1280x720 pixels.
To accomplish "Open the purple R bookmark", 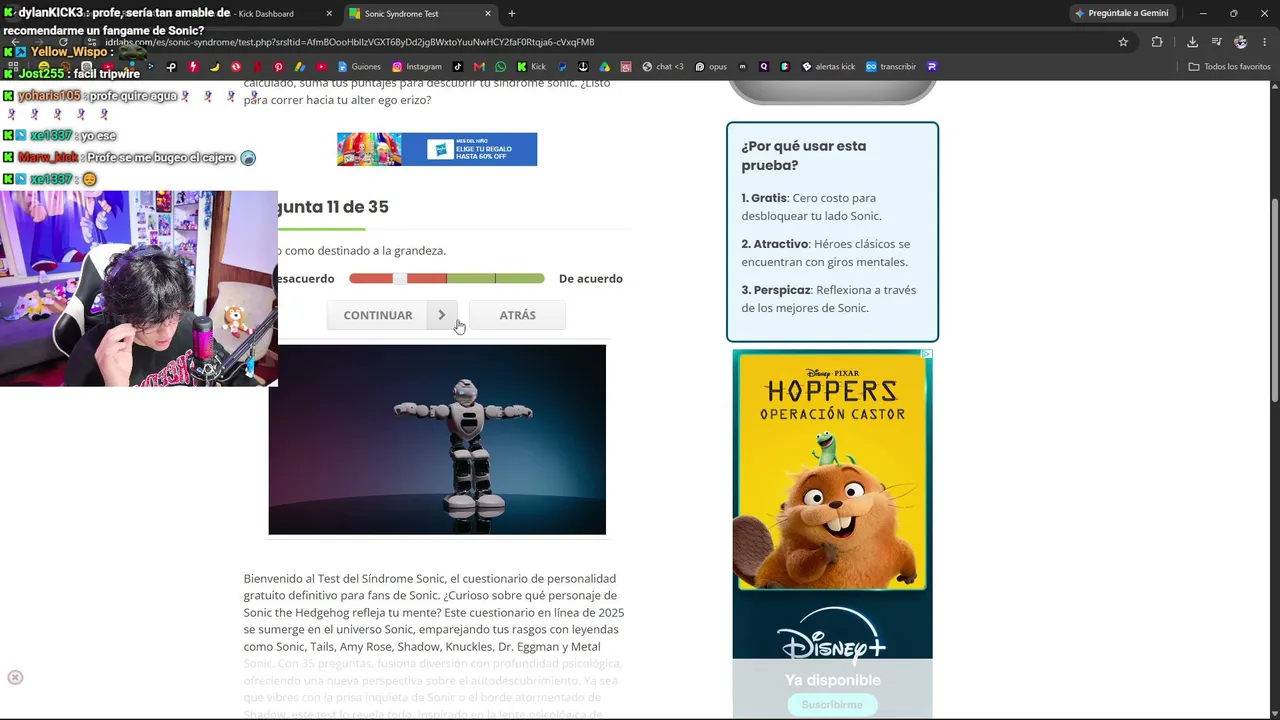I will pos(932,67).
